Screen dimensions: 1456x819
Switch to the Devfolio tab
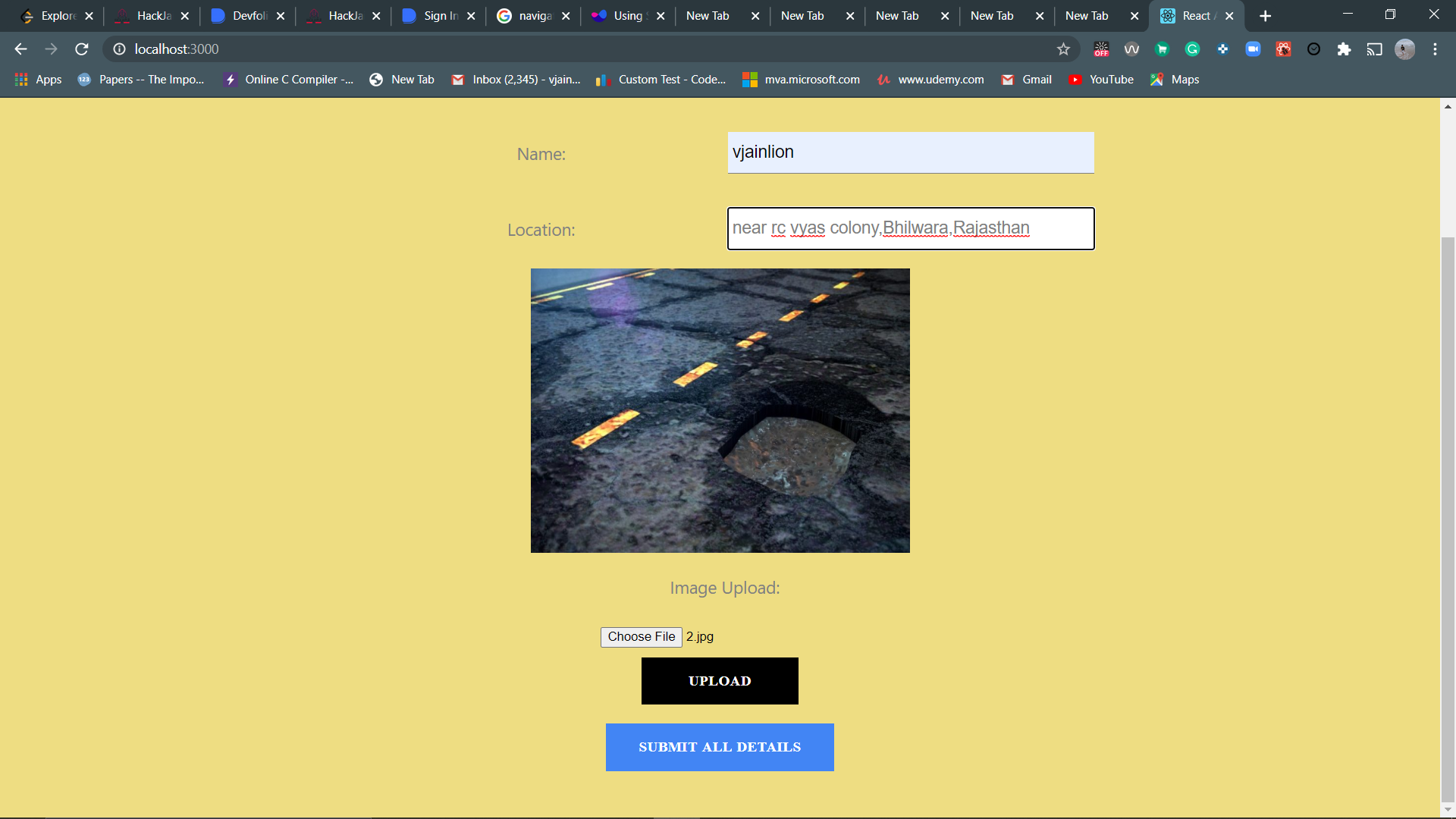point(241,16)
